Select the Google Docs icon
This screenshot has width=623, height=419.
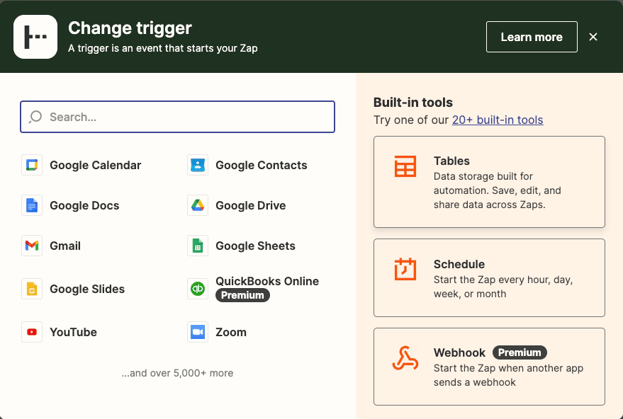point(32,206)
